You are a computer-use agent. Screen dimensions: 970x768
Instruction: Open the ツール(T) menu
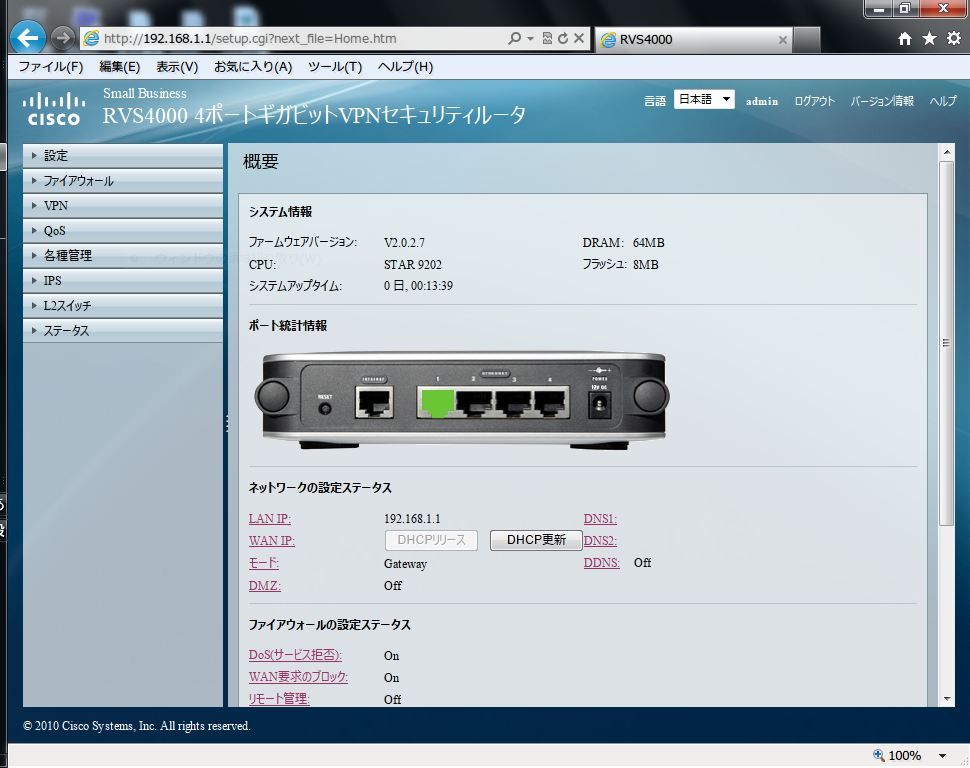335,67
